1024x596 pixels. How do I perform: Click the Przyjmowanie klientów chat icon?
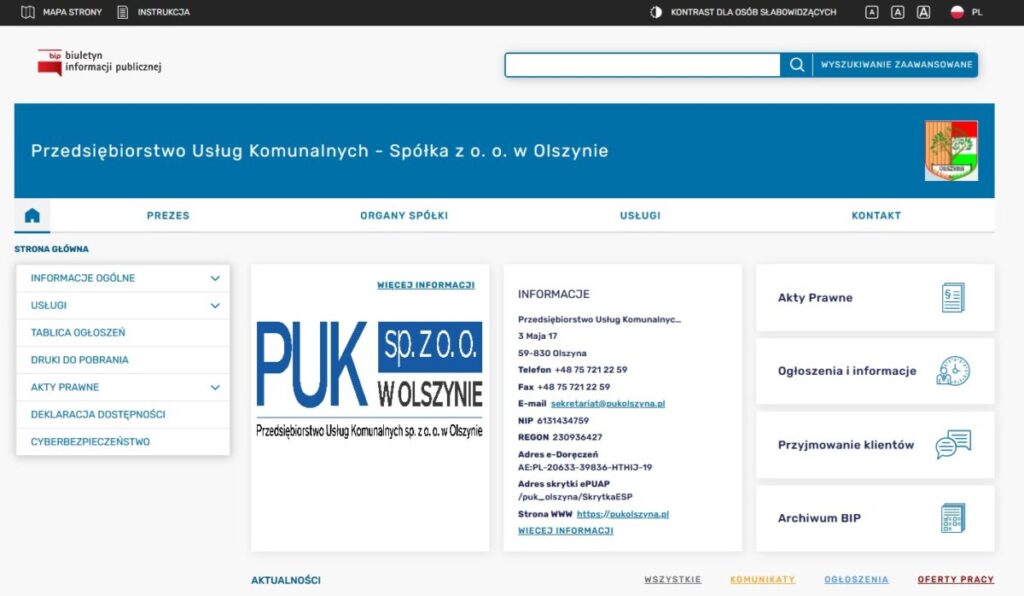(x=952, y=445)
